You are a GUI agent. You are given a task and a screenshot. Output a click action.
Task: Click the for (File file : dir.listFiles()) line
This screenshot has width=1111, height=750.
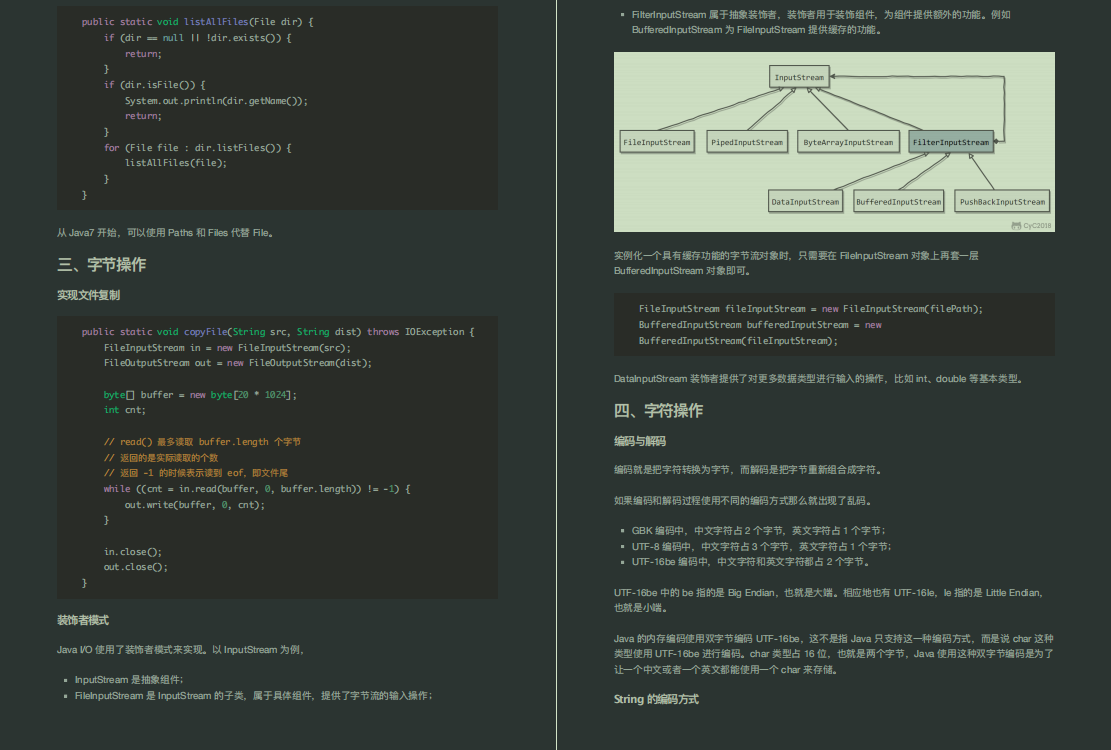(198, 147)
